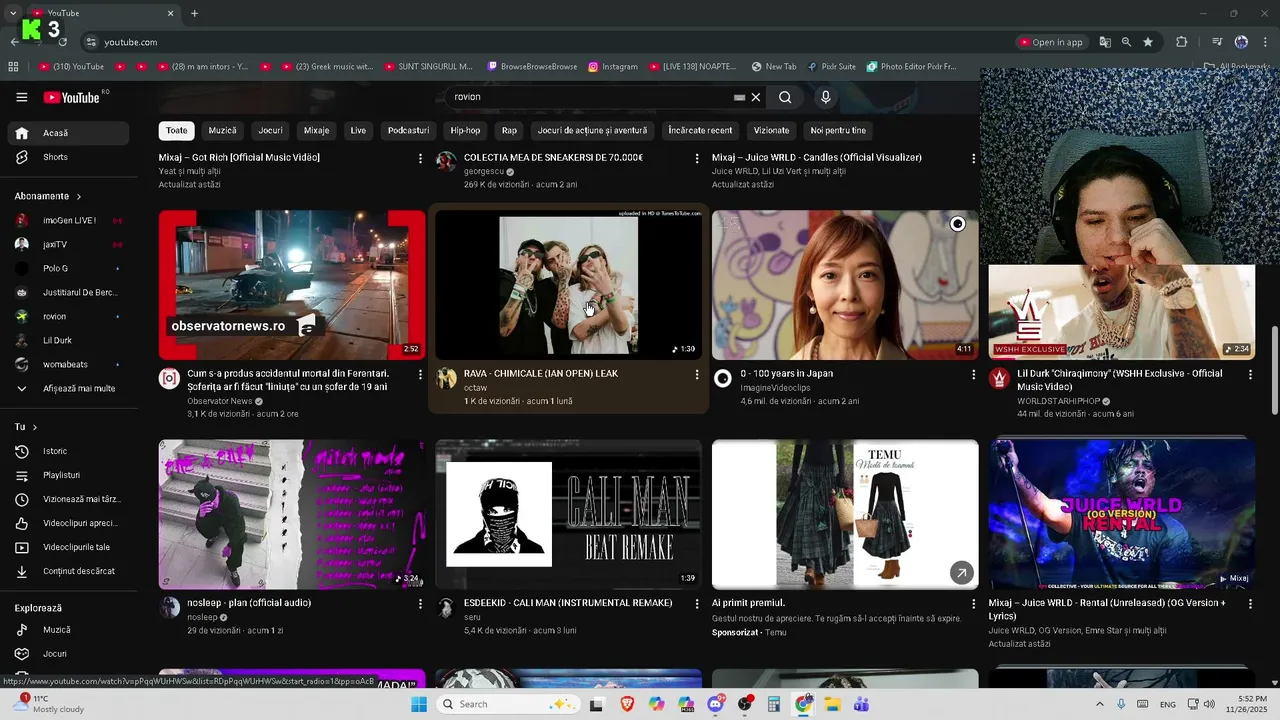Open the Temu ad arrow button
The image size is (1280, 720).
coord(961,573)
